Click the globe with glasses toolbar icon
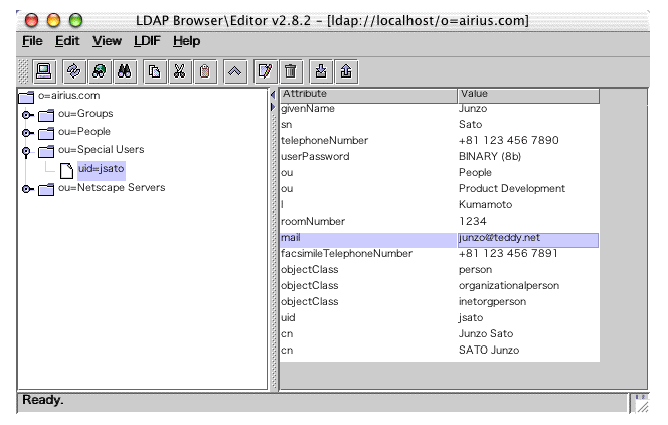 99,71
